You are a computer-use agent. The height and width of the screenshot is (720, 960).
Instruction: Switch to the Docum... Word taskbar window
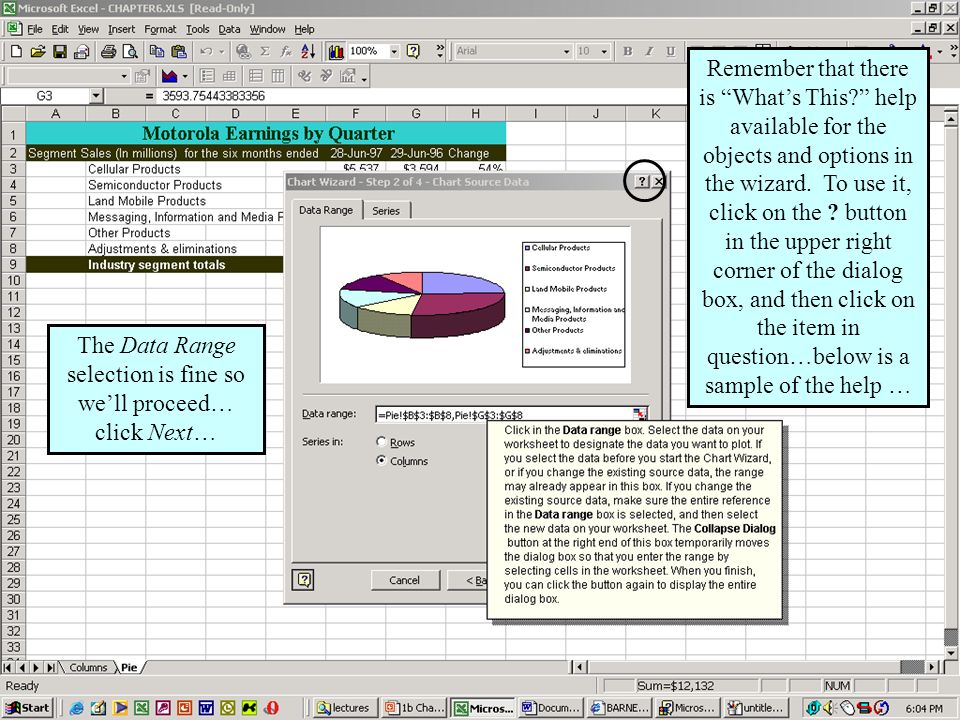[x=550, y=708]
